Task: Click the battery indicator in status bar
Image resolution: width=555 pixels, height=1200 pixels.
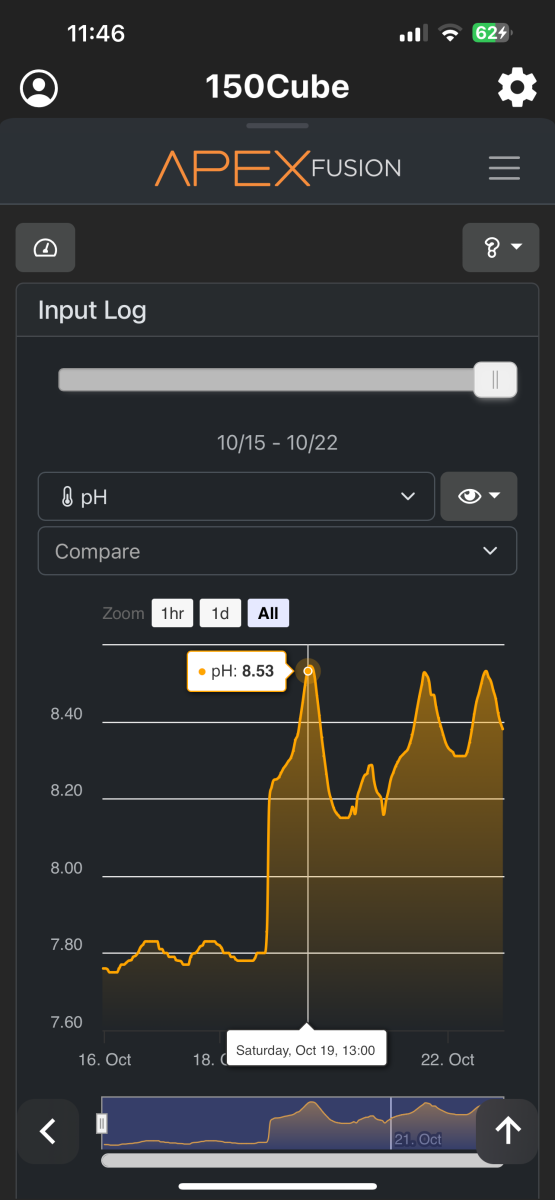Action: [492, 33]
